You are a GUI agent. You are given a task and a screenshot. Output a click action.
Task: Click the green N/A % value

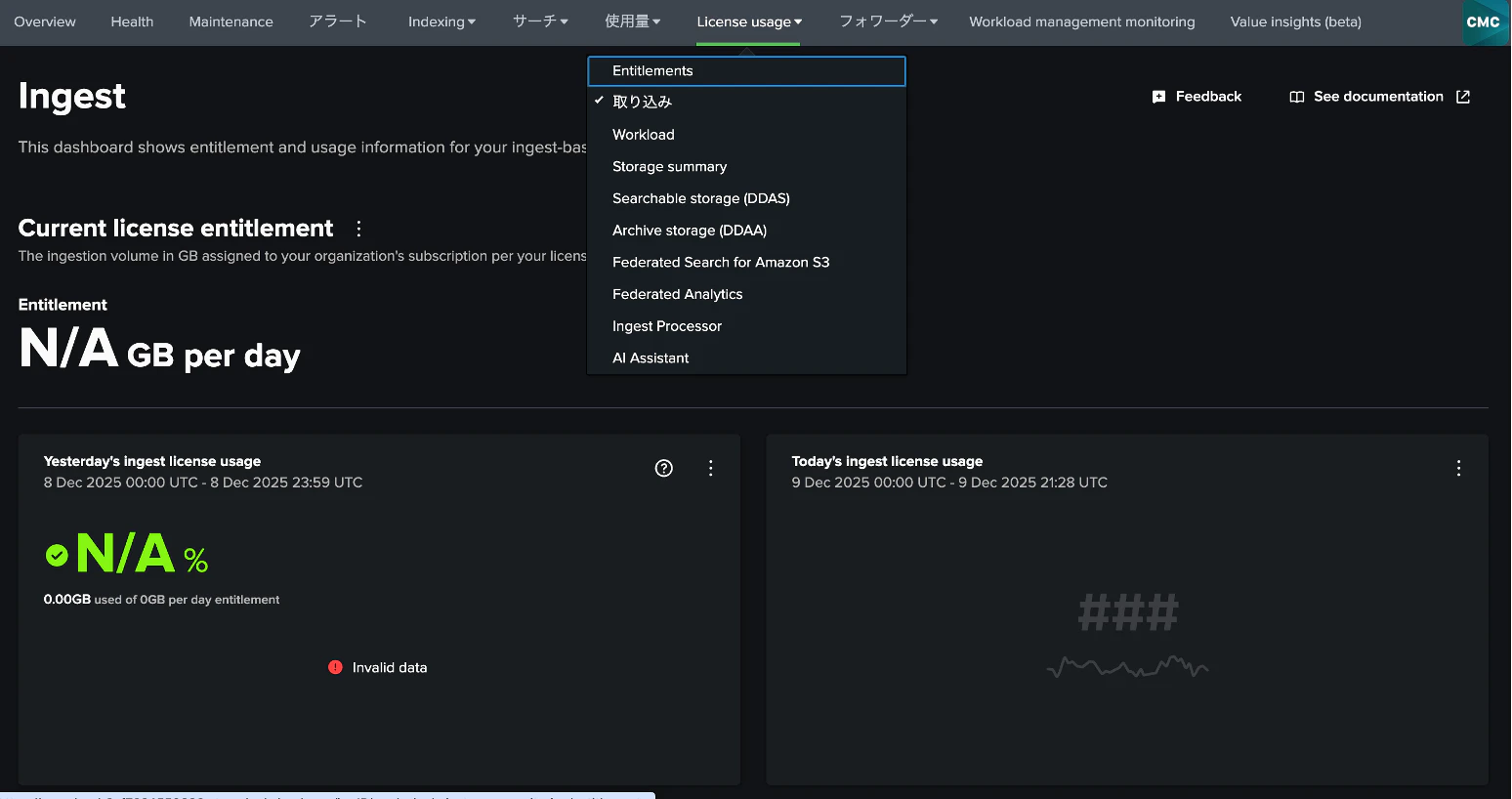(x=142, y=554)
